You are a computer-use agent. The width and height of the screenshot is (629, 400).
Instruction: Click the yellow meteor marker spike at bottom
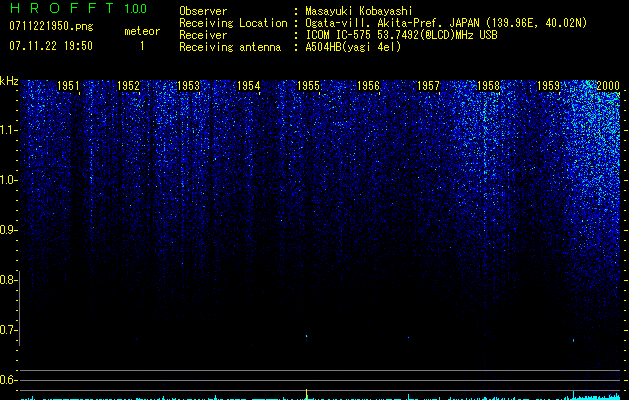[x=307, y=394]
